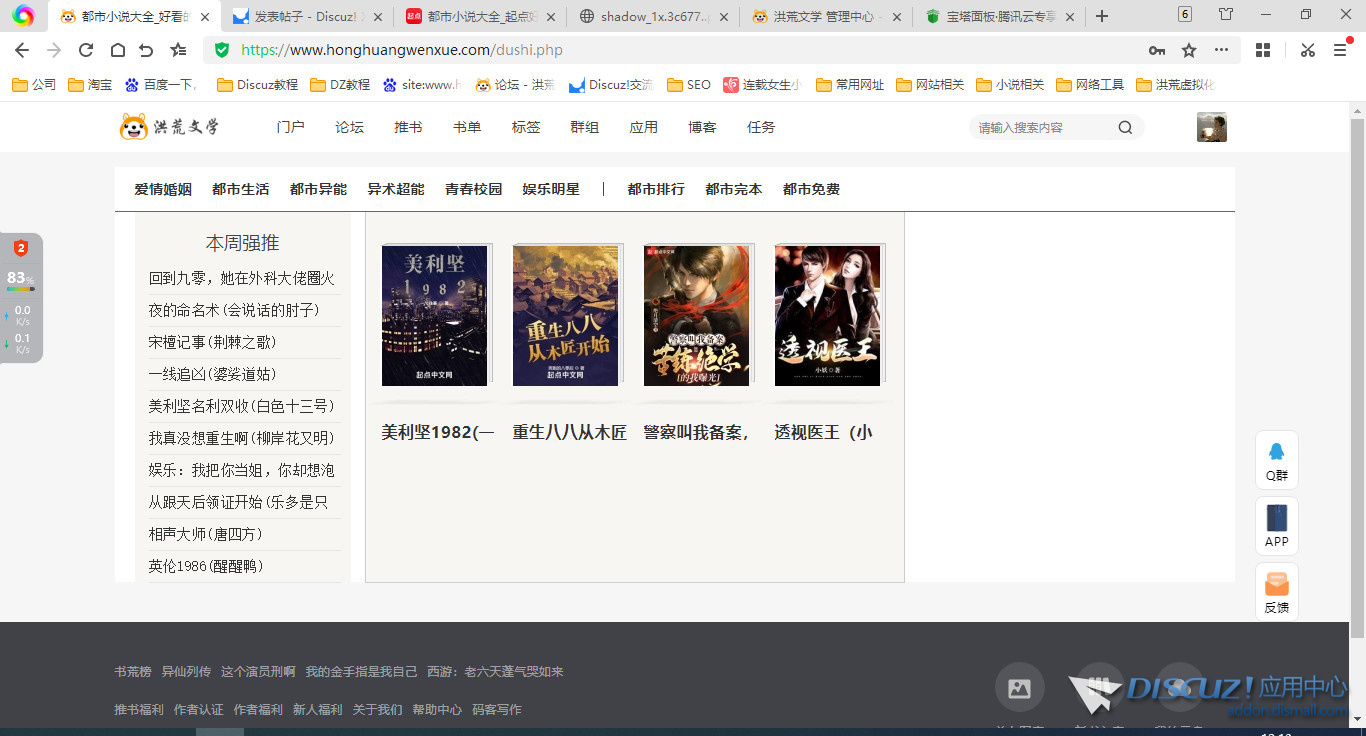Open the browser main menu

coord(1340,49)
